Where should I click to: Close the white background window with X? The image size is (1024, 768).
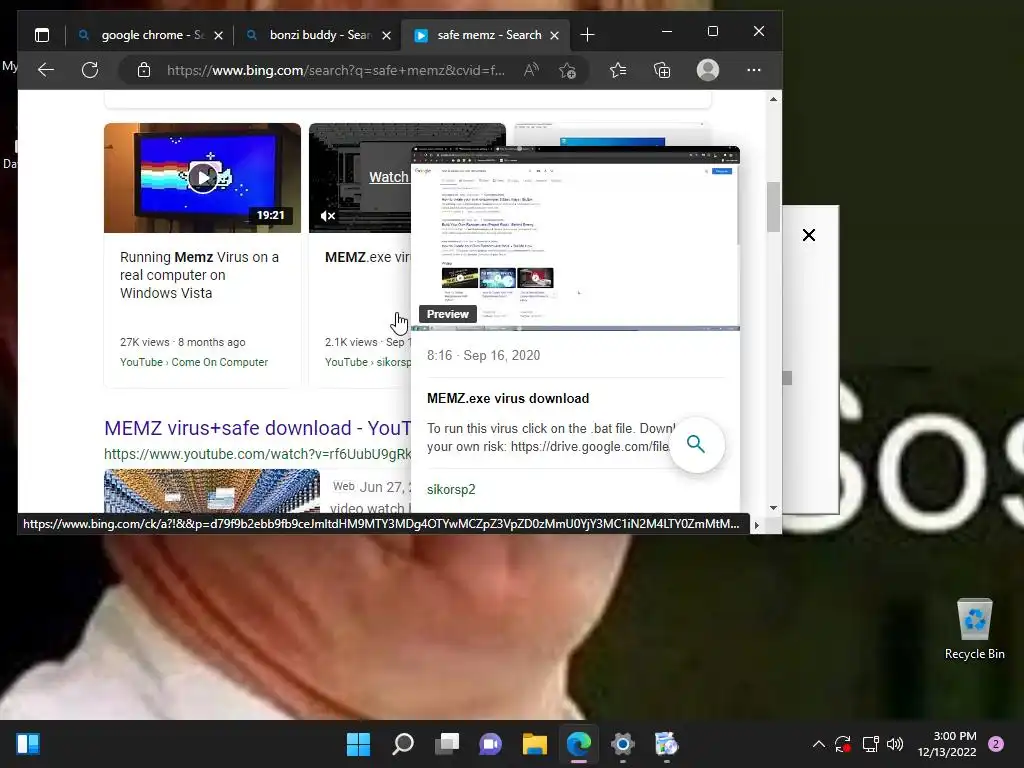click(808, 235)
